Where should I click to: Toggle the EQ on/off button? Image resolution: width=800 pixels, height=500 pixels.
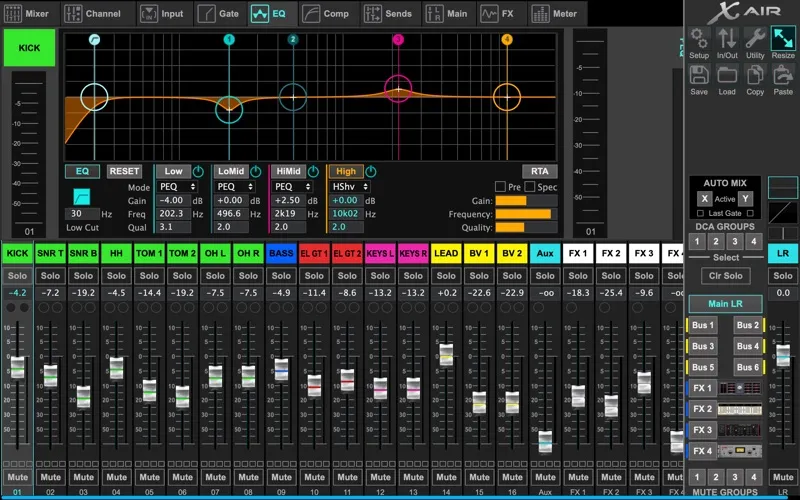[82, 171]
